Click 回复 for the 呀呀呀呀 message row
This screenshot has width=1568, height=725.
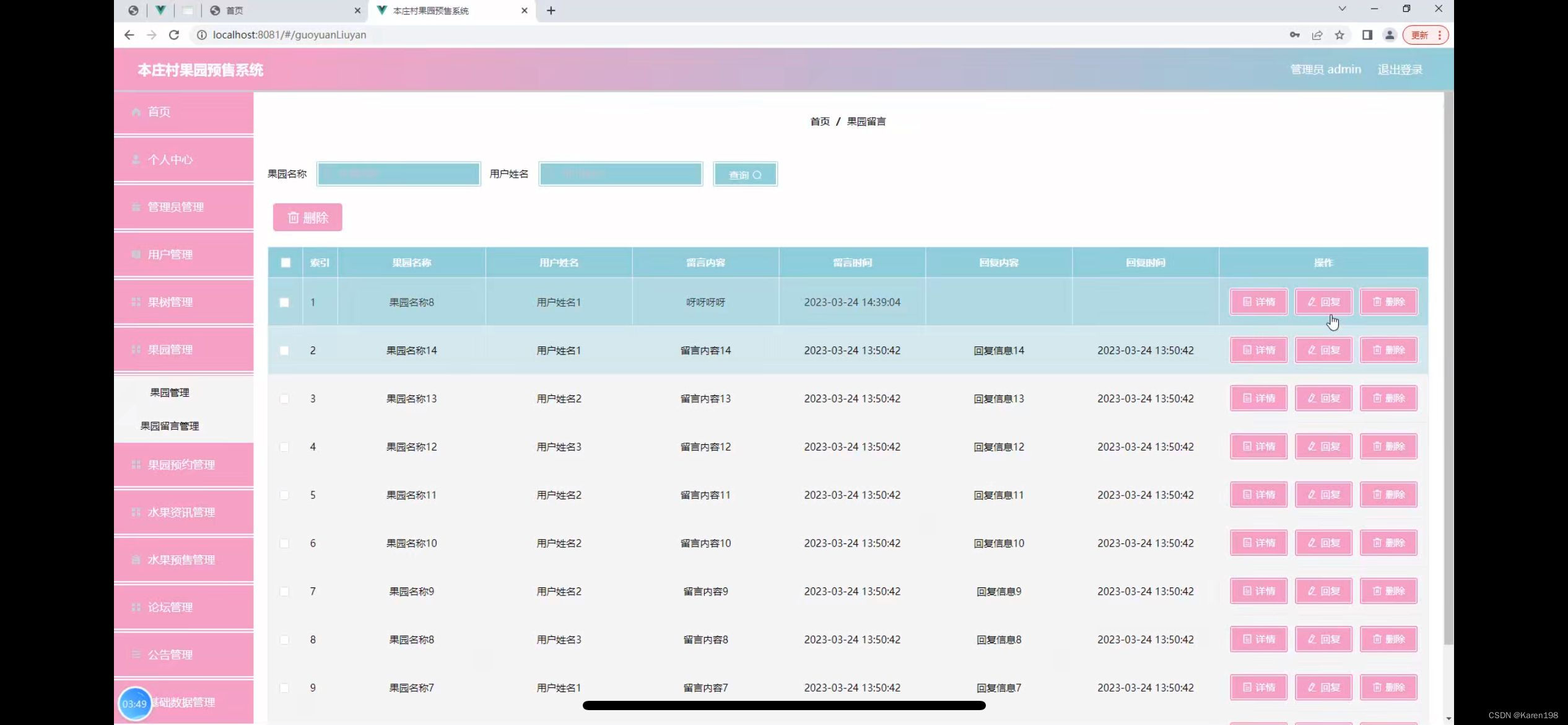pos(1323,302)
